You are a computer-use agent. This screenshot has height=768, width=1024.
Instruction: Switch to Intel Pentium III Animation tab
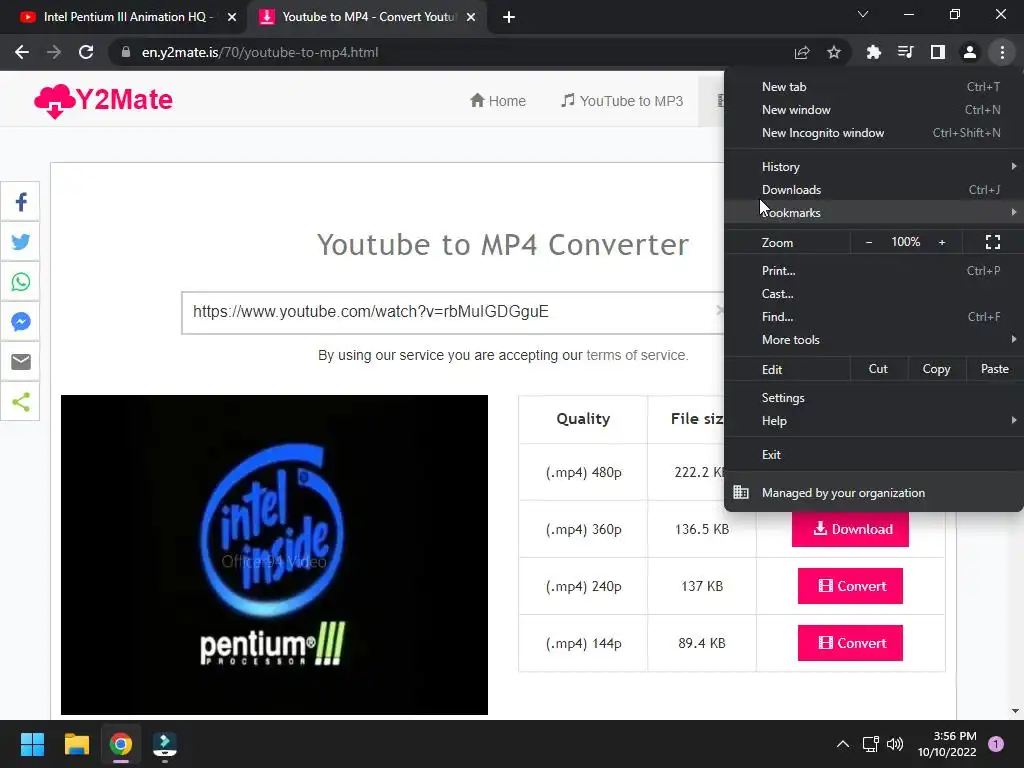point(124,17)
